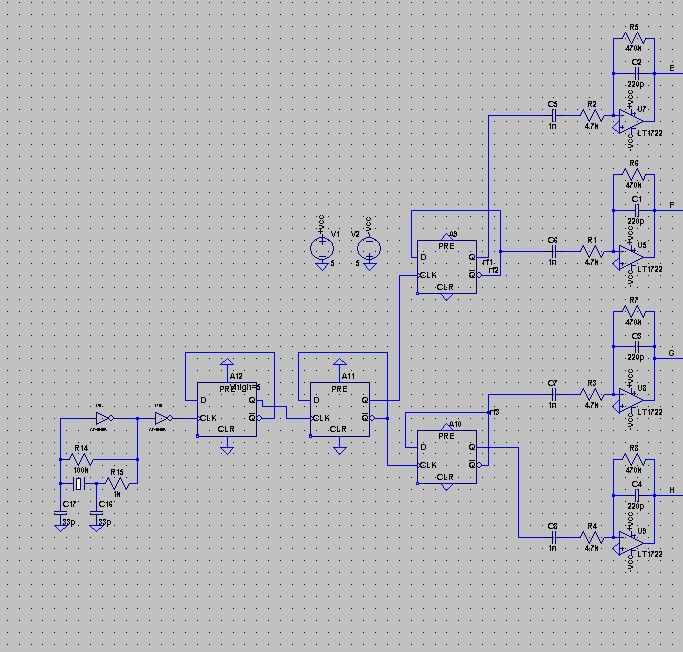The image size is (683, 652).
Task: Select the A11 D flip-flop block
Action: (x=340, y=409)
